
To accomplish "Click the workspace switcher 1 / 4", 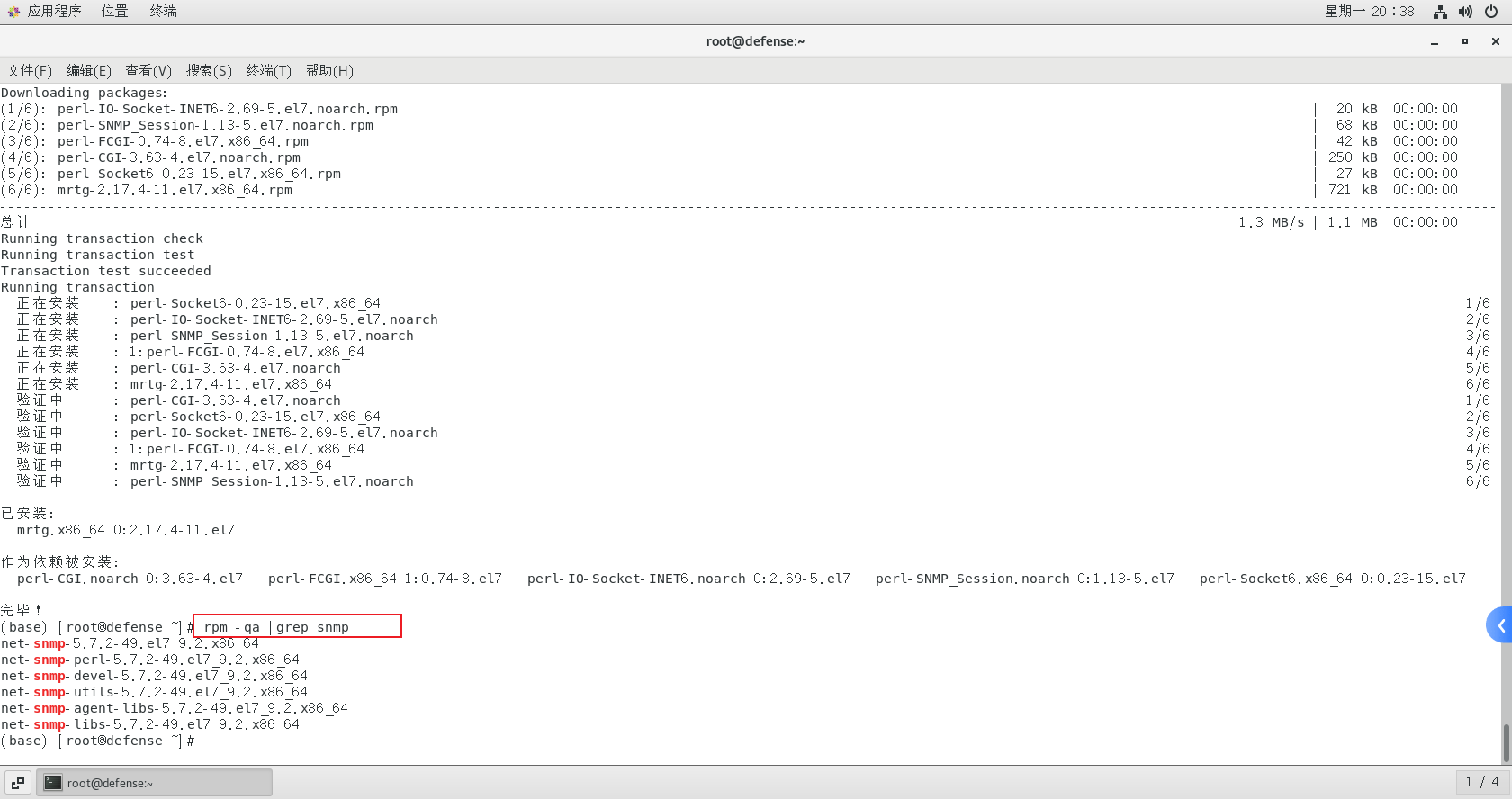I will pyautogui.click(x=1481, y=782).
